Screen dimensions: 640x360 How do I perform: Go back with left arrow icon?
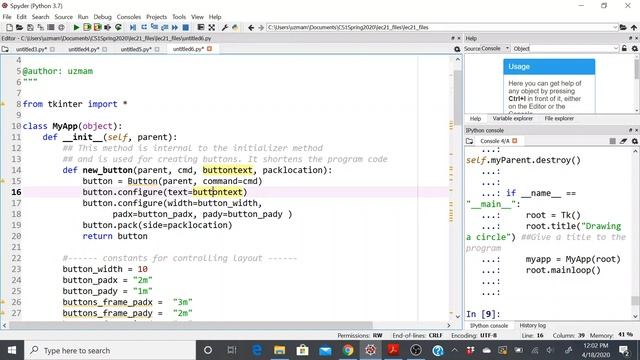pyautogui.click(x=251, y=27)
